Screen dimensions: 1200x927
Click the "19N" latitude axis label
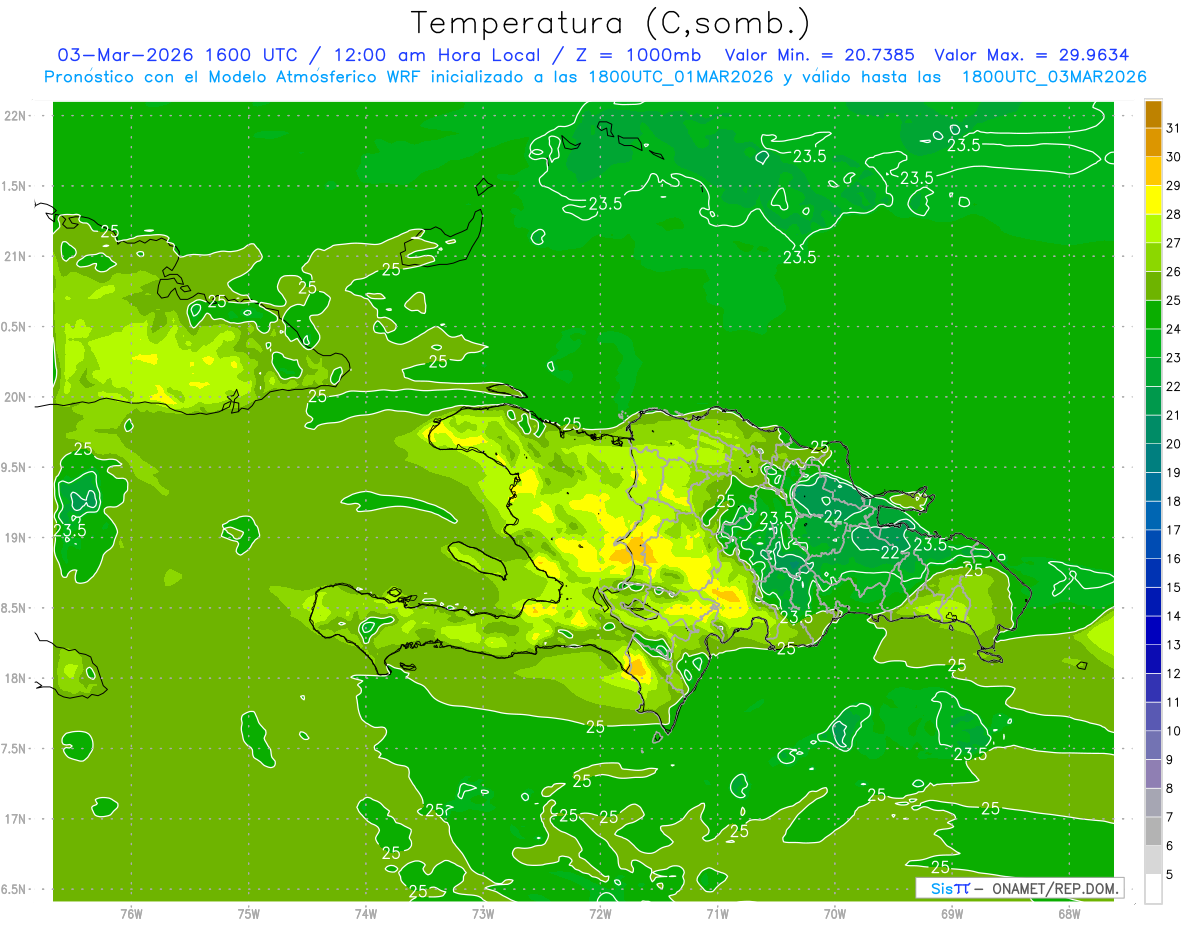coord(16,538)
